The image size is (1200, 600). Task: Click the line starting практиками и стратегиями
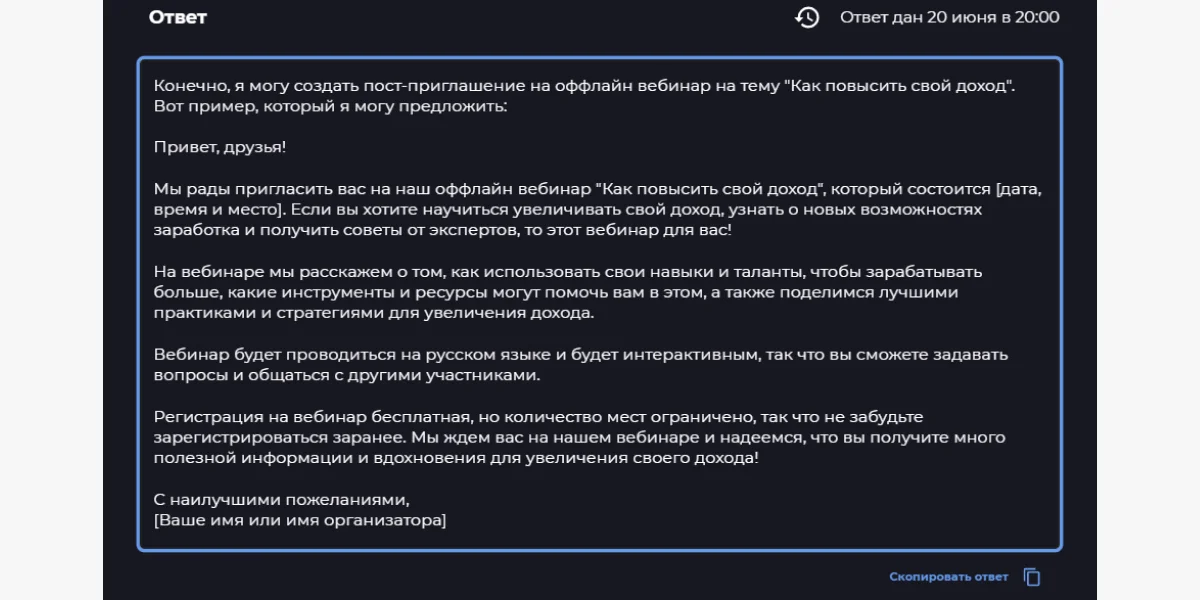[373, 313]
